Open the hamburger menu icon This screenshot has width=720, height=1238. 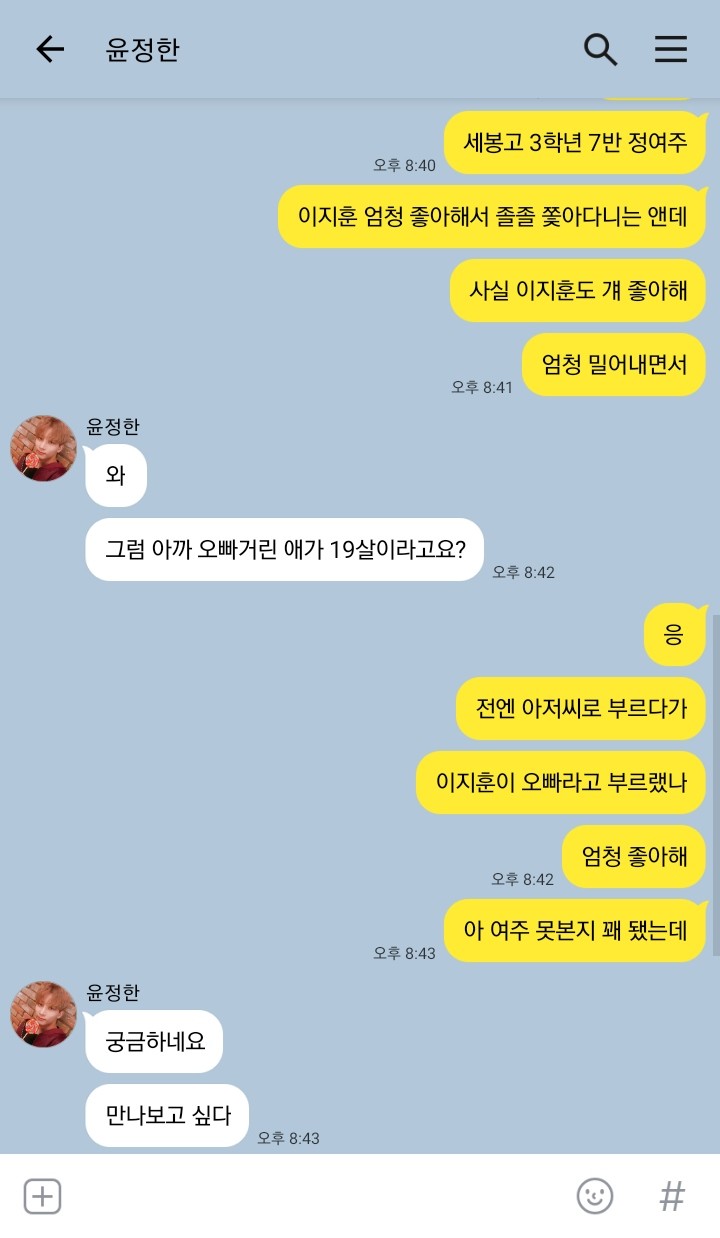(671, 49)
